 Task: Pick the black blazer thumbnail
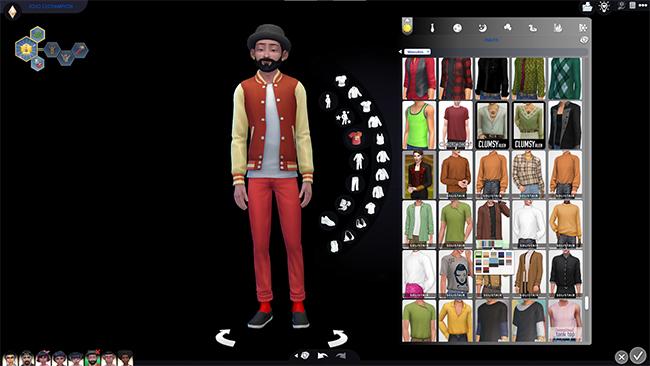[x=565, y=125]
